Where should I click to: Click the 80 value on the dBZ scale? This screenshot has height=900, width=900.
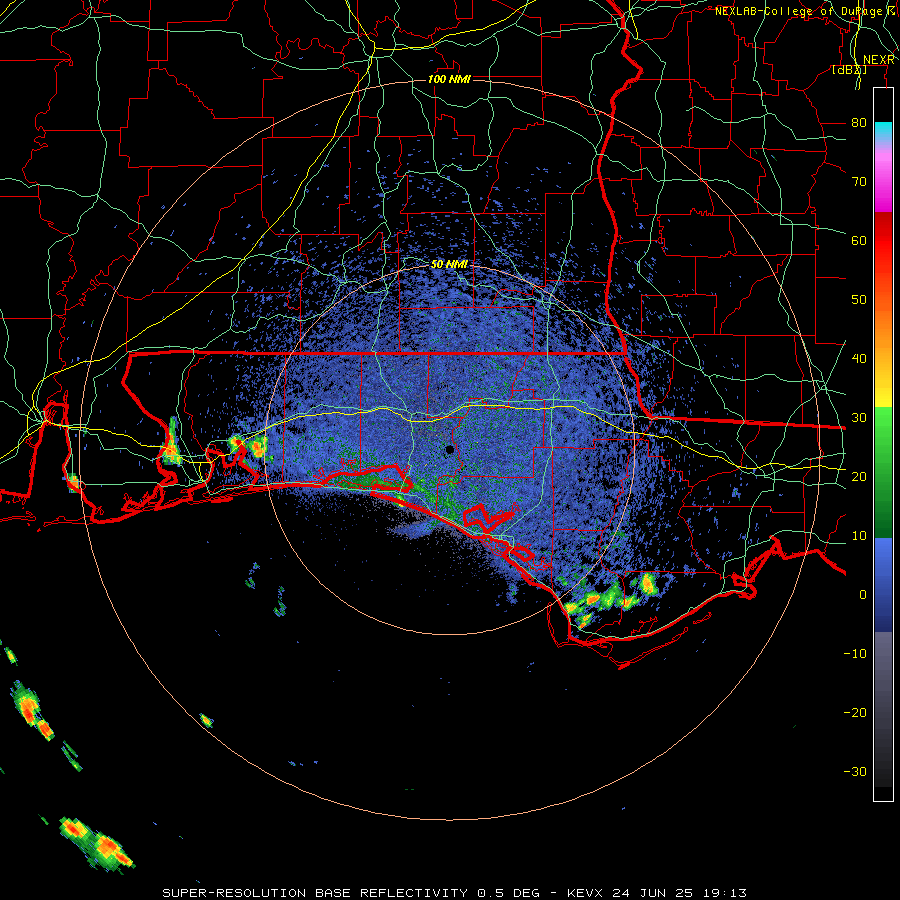[859, 123]
